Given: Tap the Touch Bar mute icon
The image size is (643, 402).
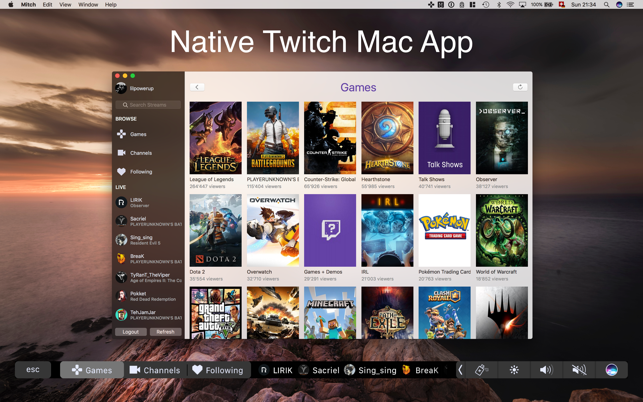Looking at the screenshot, I should 579,370.
